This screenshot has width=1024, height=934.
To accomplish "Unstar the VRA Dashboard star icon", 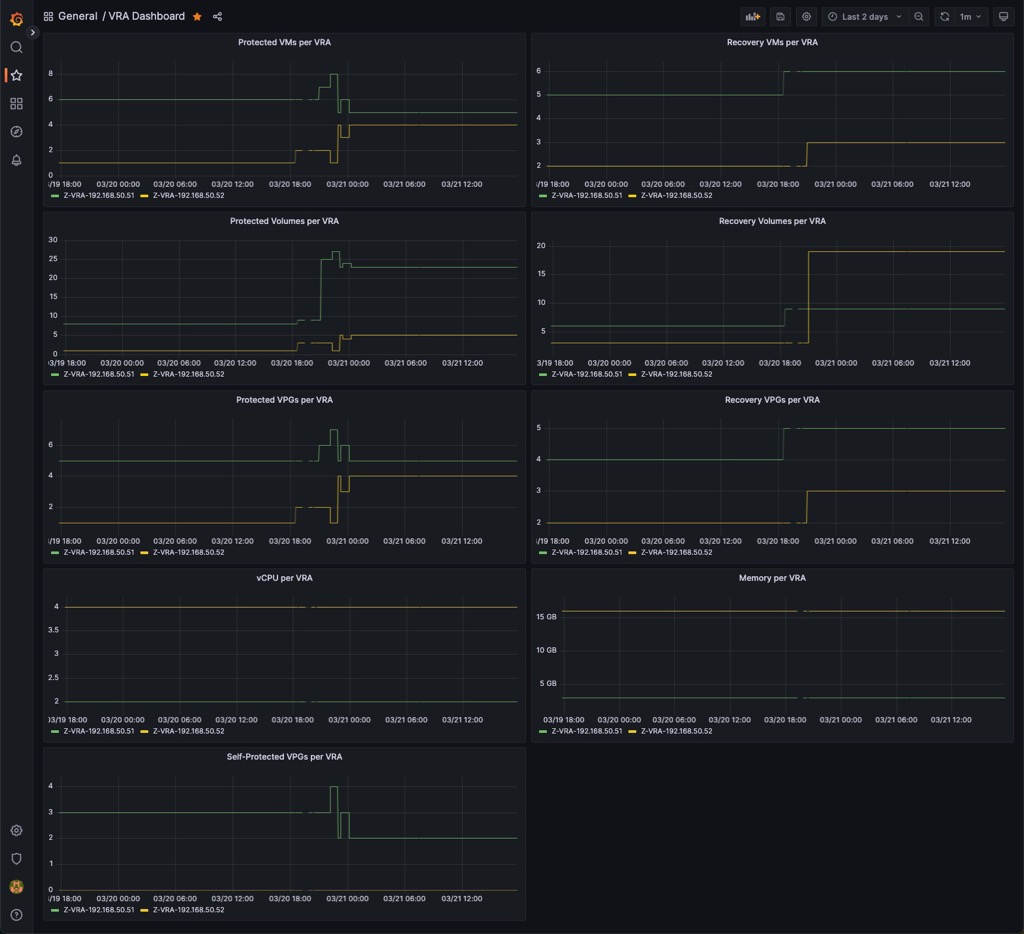I will pos(197,16).
